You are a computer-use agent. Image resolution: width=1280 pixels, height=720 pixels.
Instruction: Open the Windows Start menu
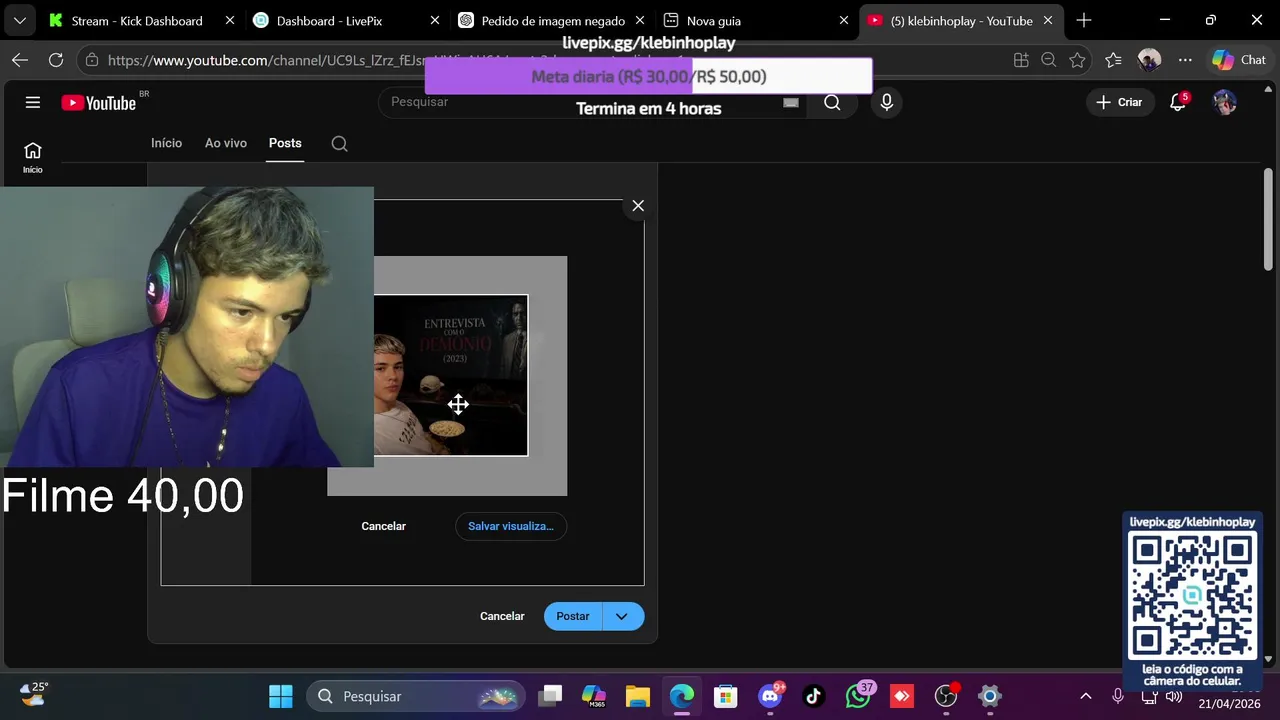click(280, 696)
